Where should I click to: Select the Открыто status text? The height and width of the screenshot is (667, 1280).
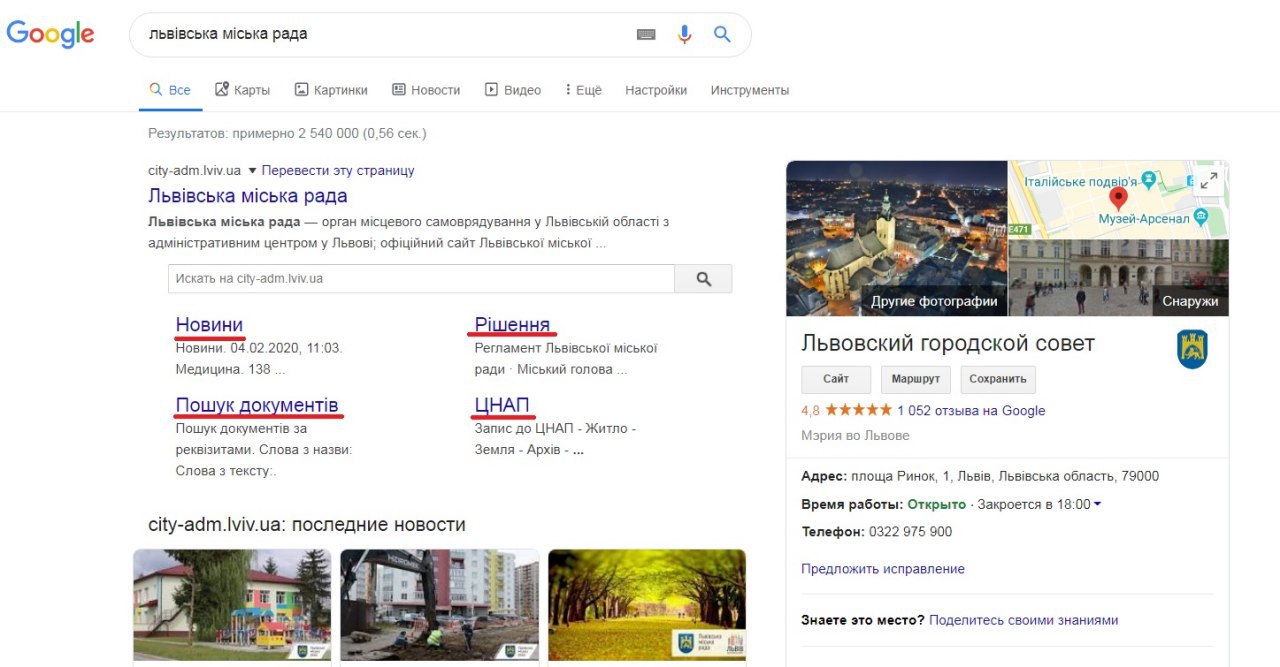pos(937,504)
